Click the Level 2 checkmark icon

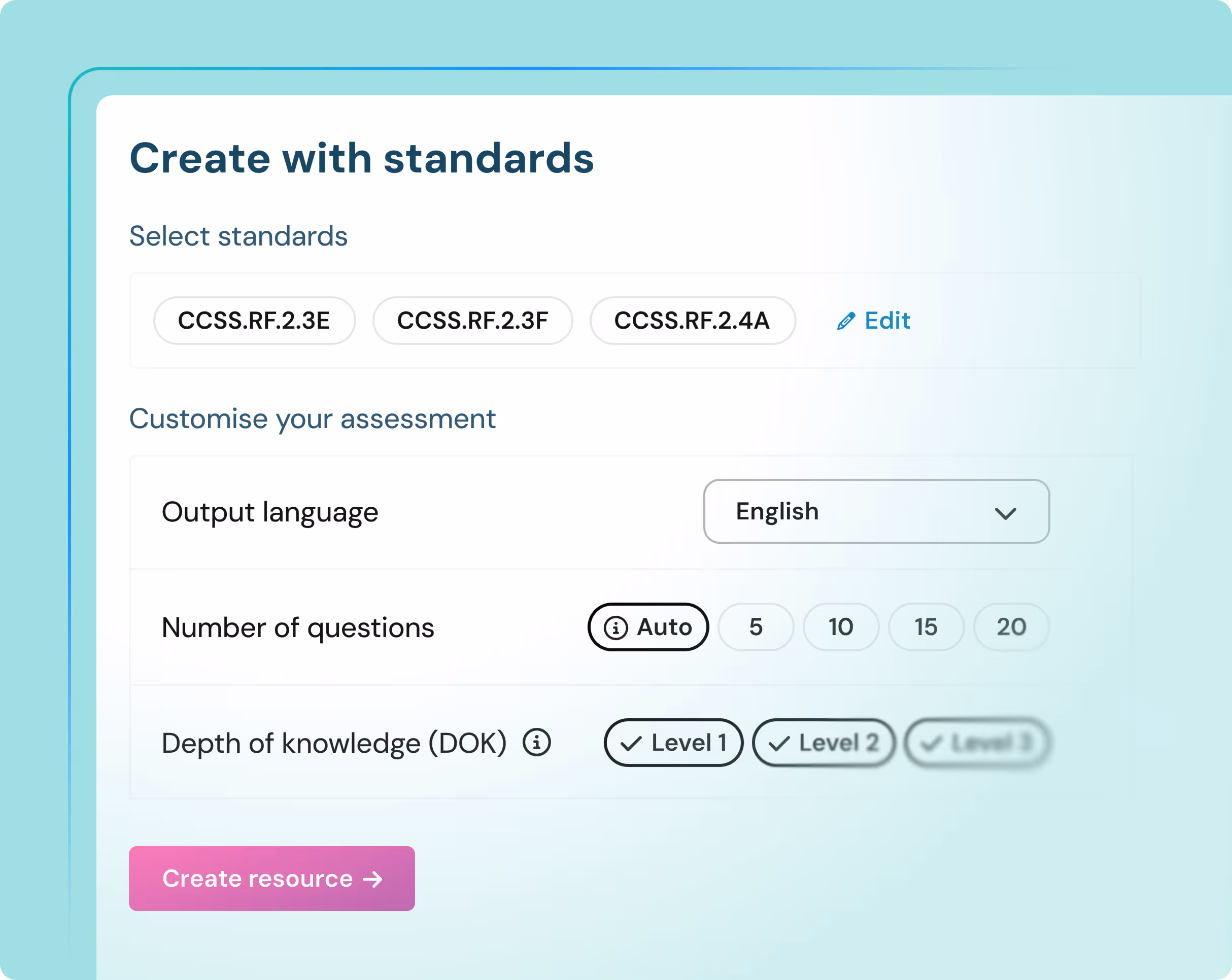[x=778, y=744]
